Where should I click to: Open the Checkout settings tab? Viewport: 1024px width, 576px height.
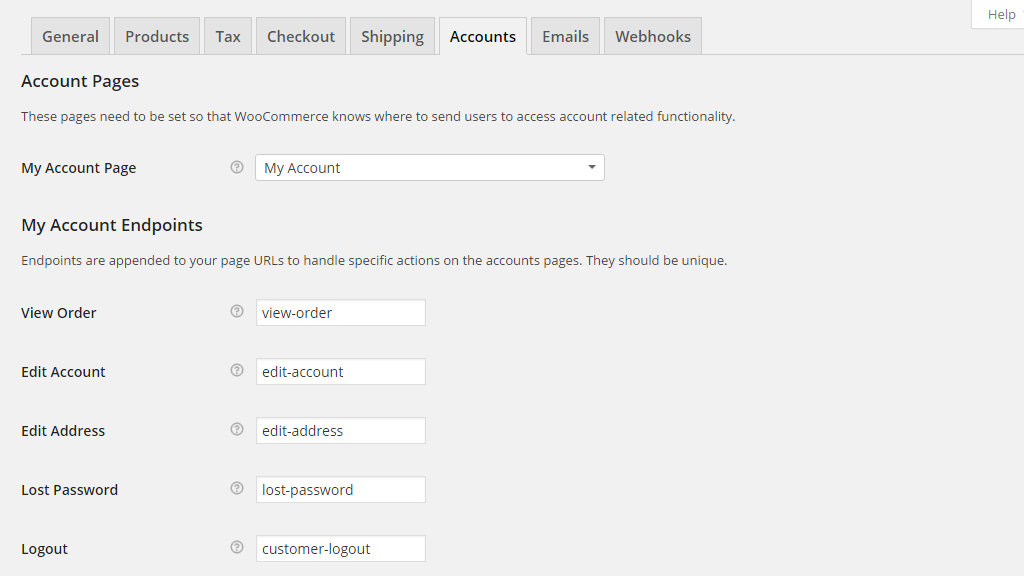(300, 35)
